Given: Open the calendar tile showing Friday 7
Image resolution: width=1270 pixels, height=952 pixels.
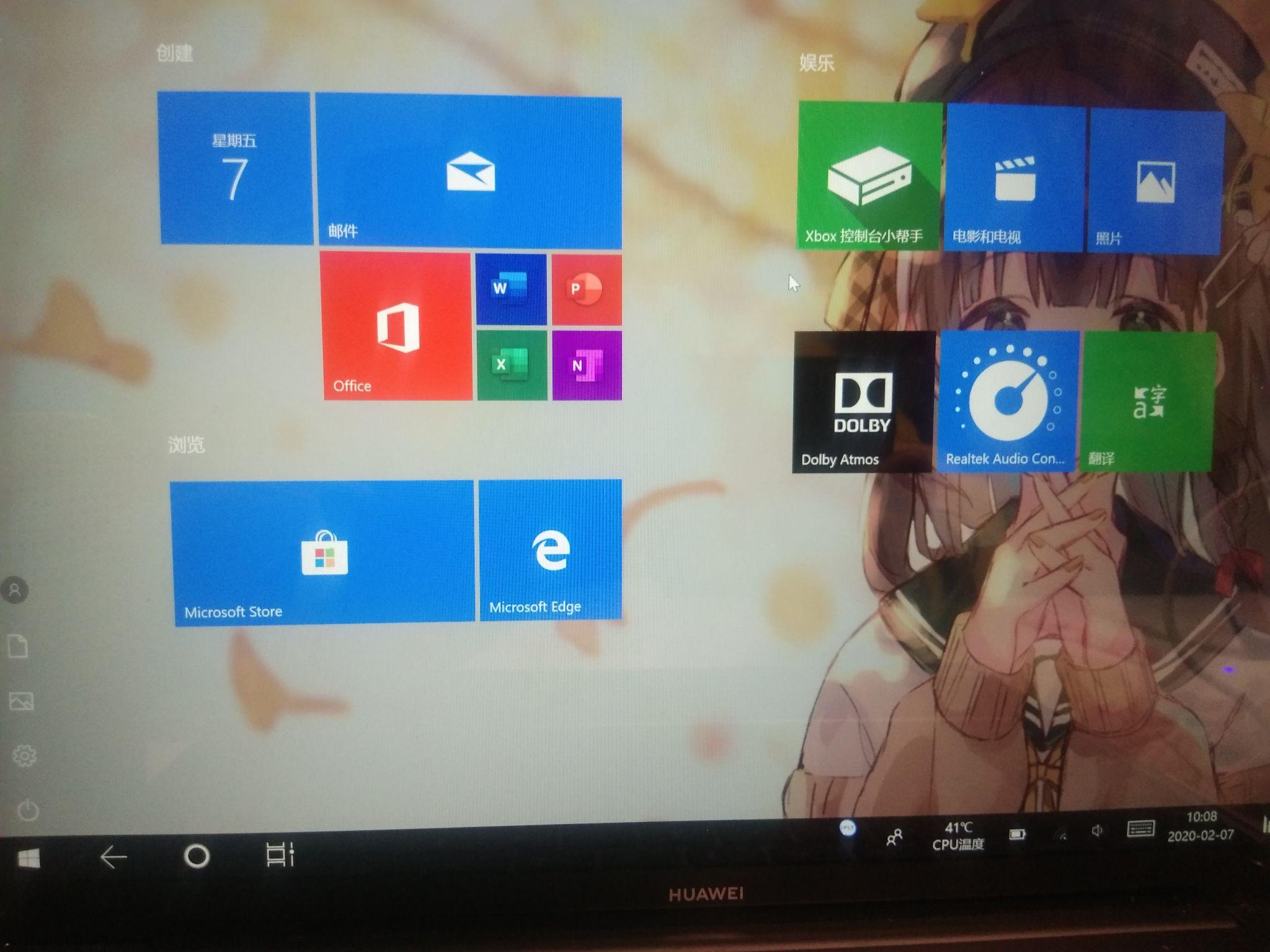Looking at the screenshot, I should [234, 168].
